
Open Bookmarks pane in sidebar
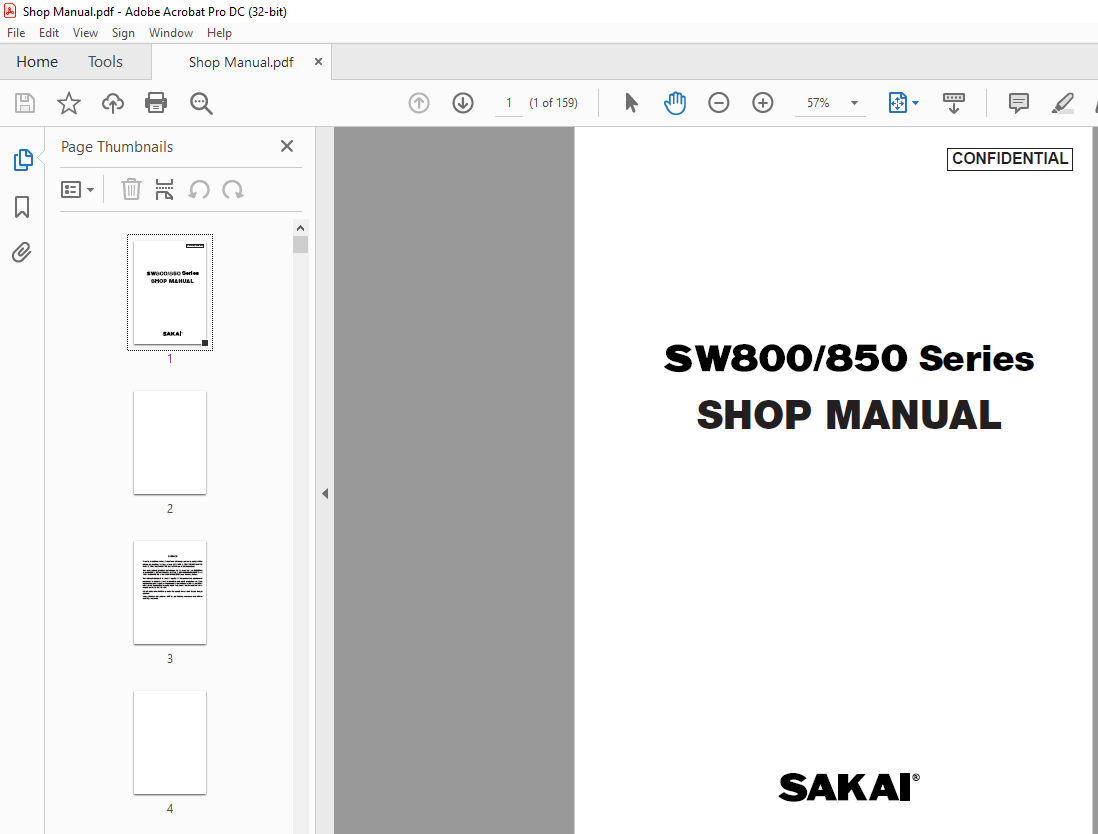point(22,207)
